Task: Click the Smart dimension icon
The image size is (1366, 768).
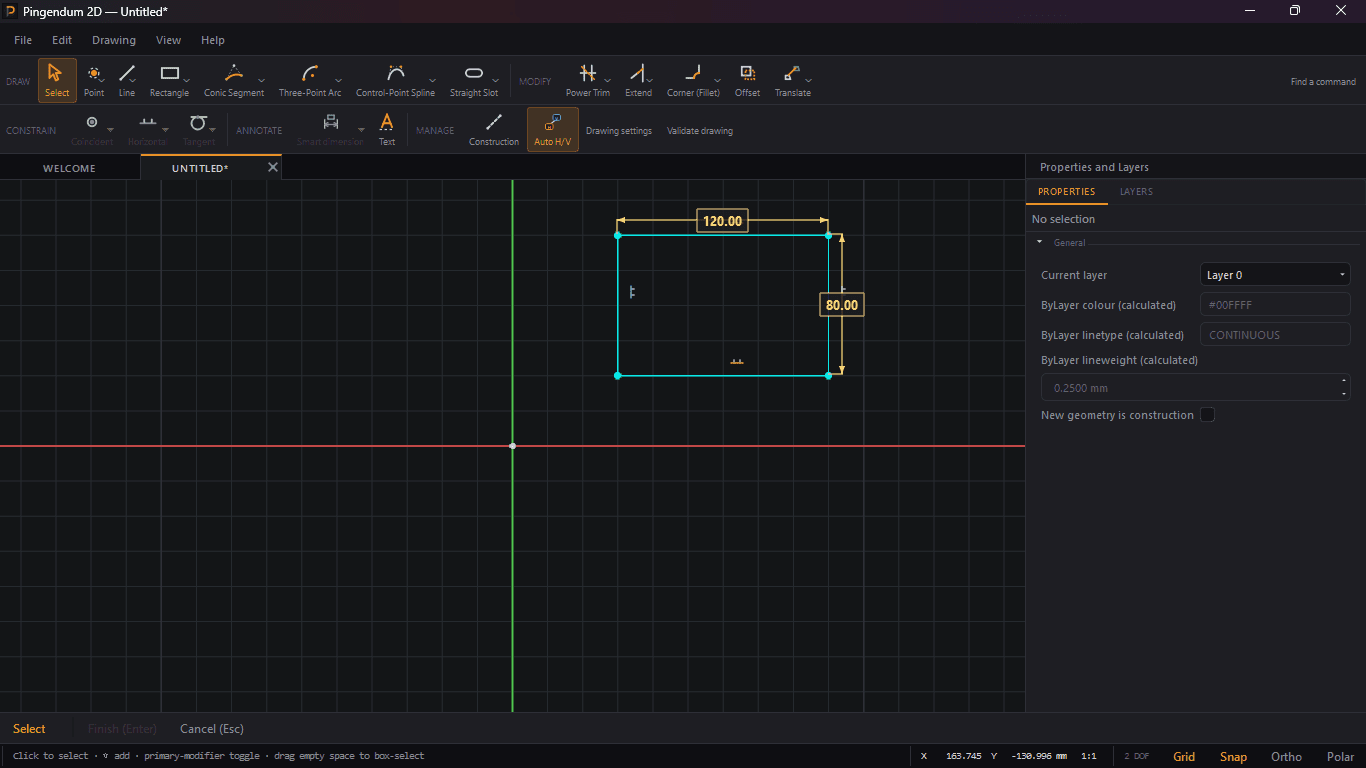Action: coord(330,122)
